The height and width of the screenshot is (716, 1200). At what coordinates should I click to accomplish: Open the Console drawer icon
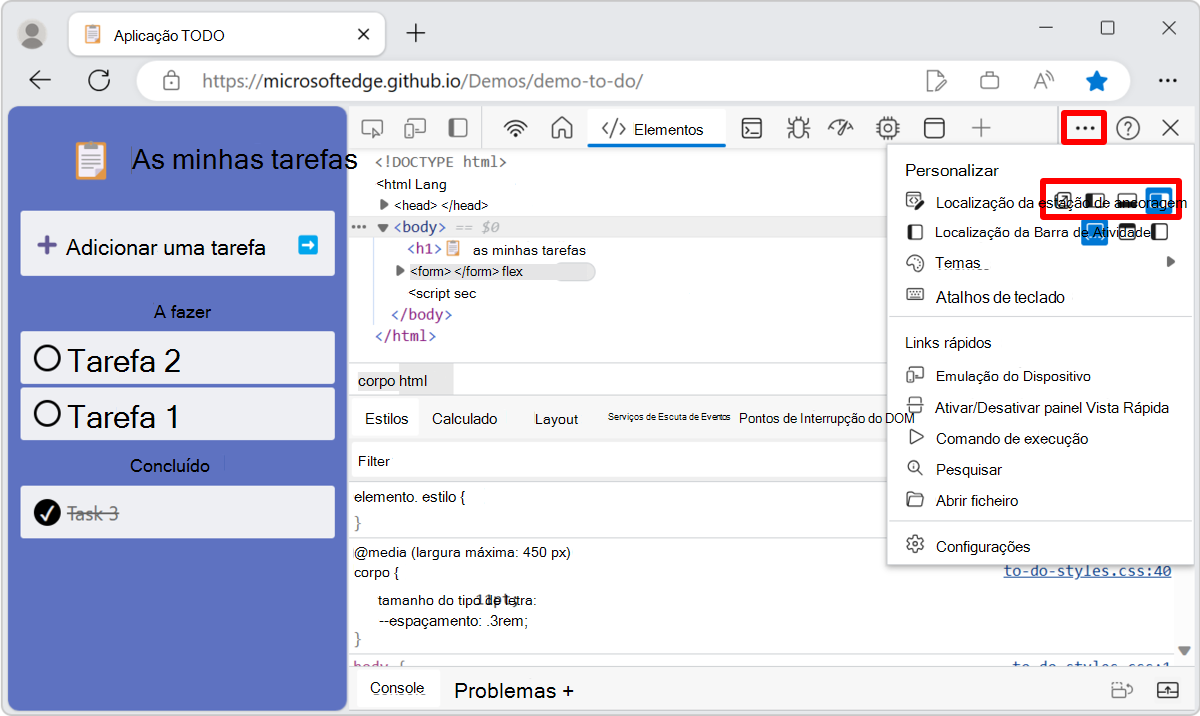click(752, 128)
